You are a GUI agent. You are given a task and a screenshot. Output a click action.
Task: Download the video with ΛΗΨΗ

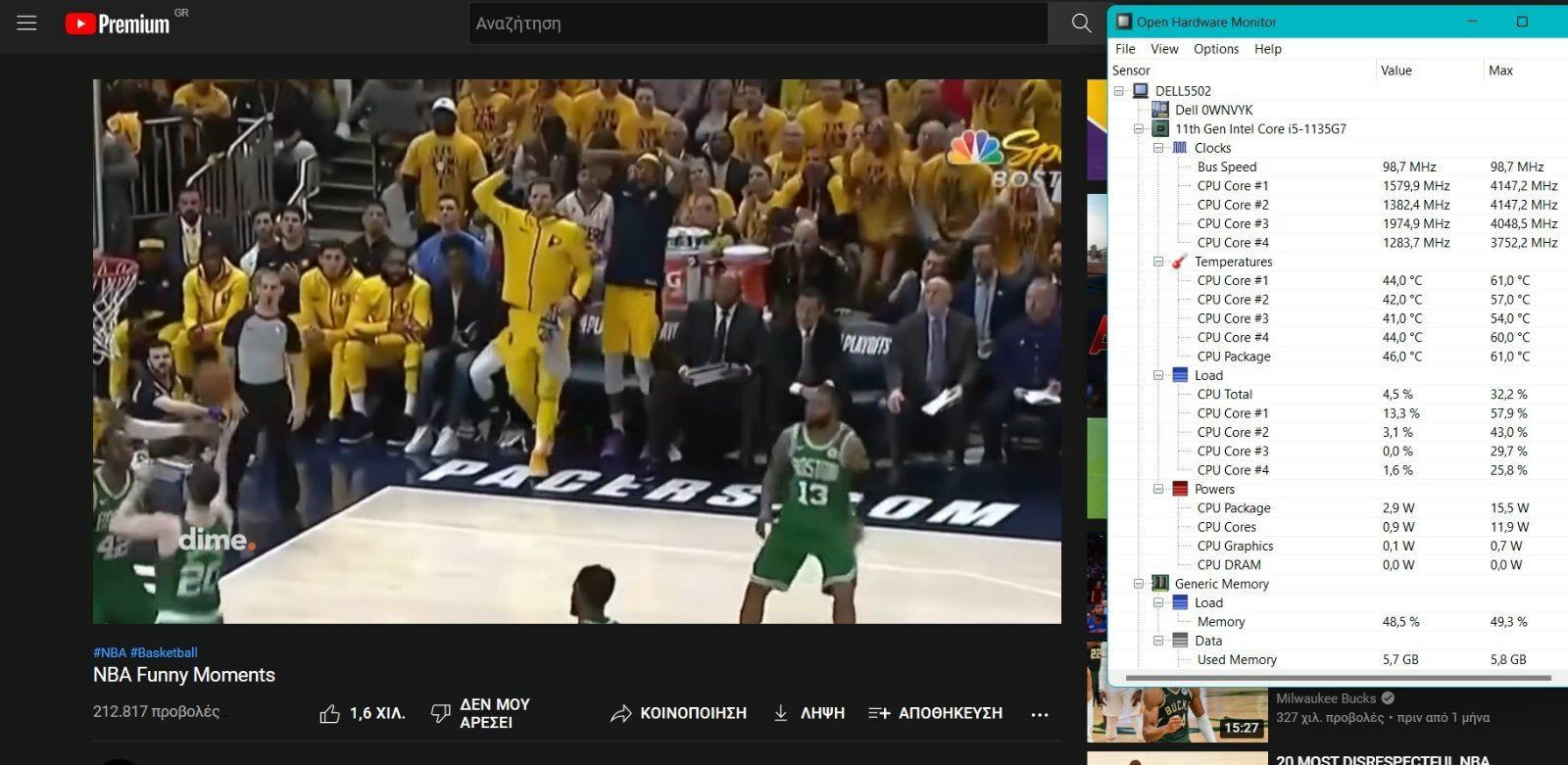[808, 713]
